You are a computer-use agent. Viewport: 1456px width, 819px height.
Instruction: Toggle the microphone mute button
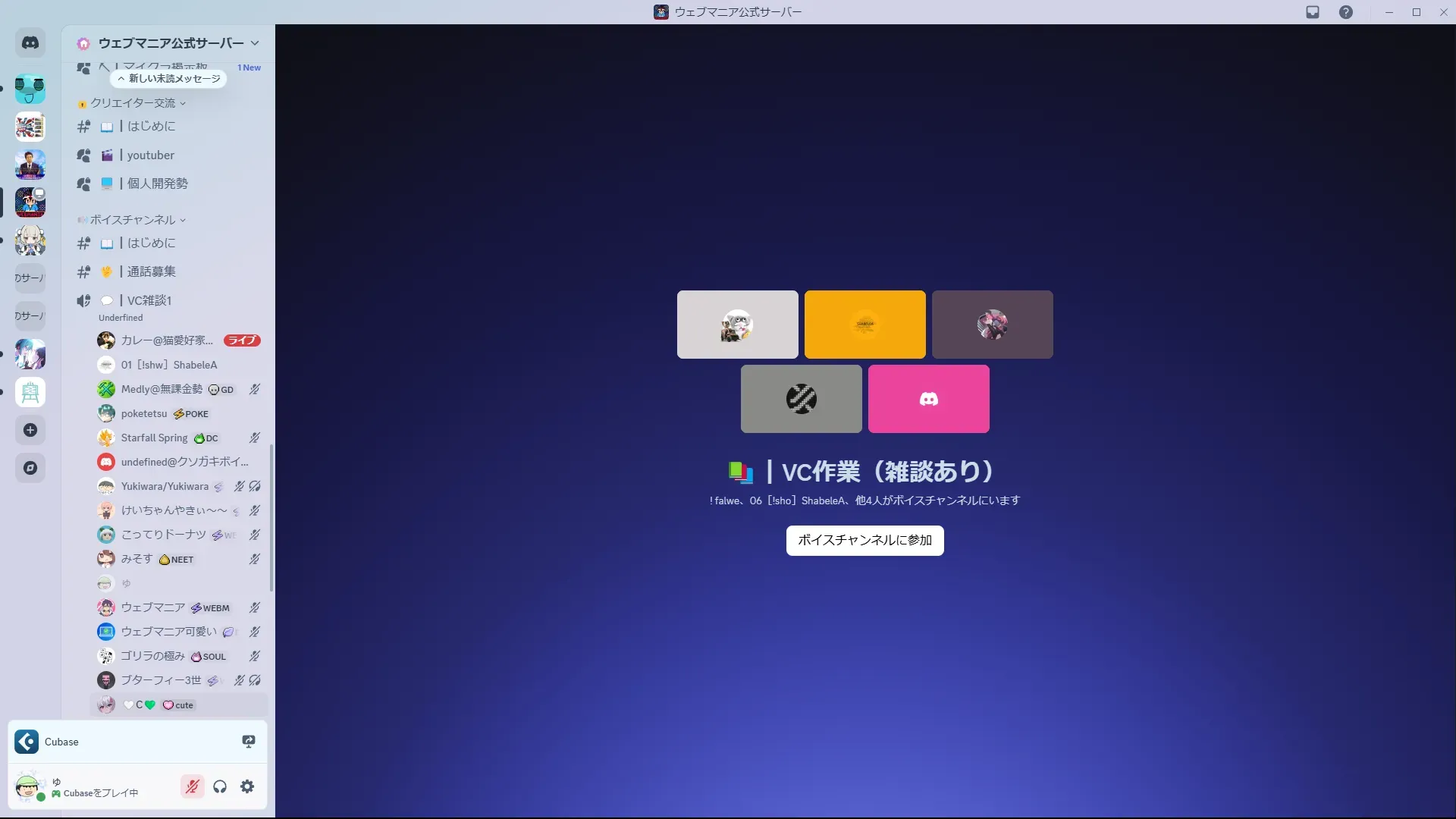coord(193,786)
